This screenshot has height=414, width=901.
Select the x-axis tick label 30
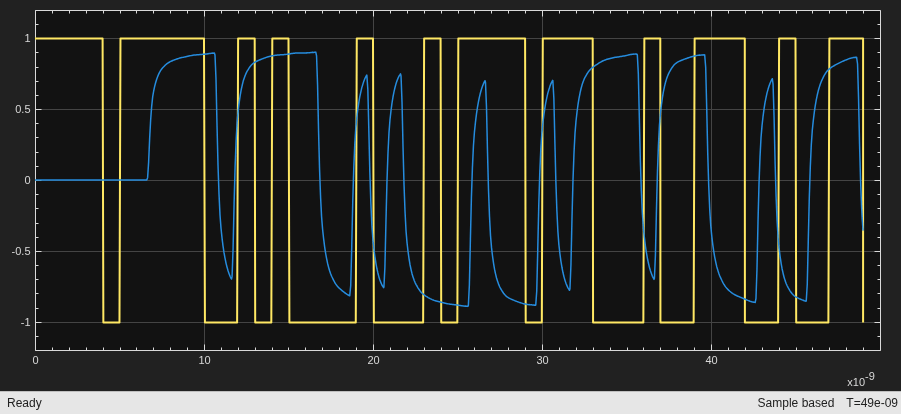click(x=542, y=361)
